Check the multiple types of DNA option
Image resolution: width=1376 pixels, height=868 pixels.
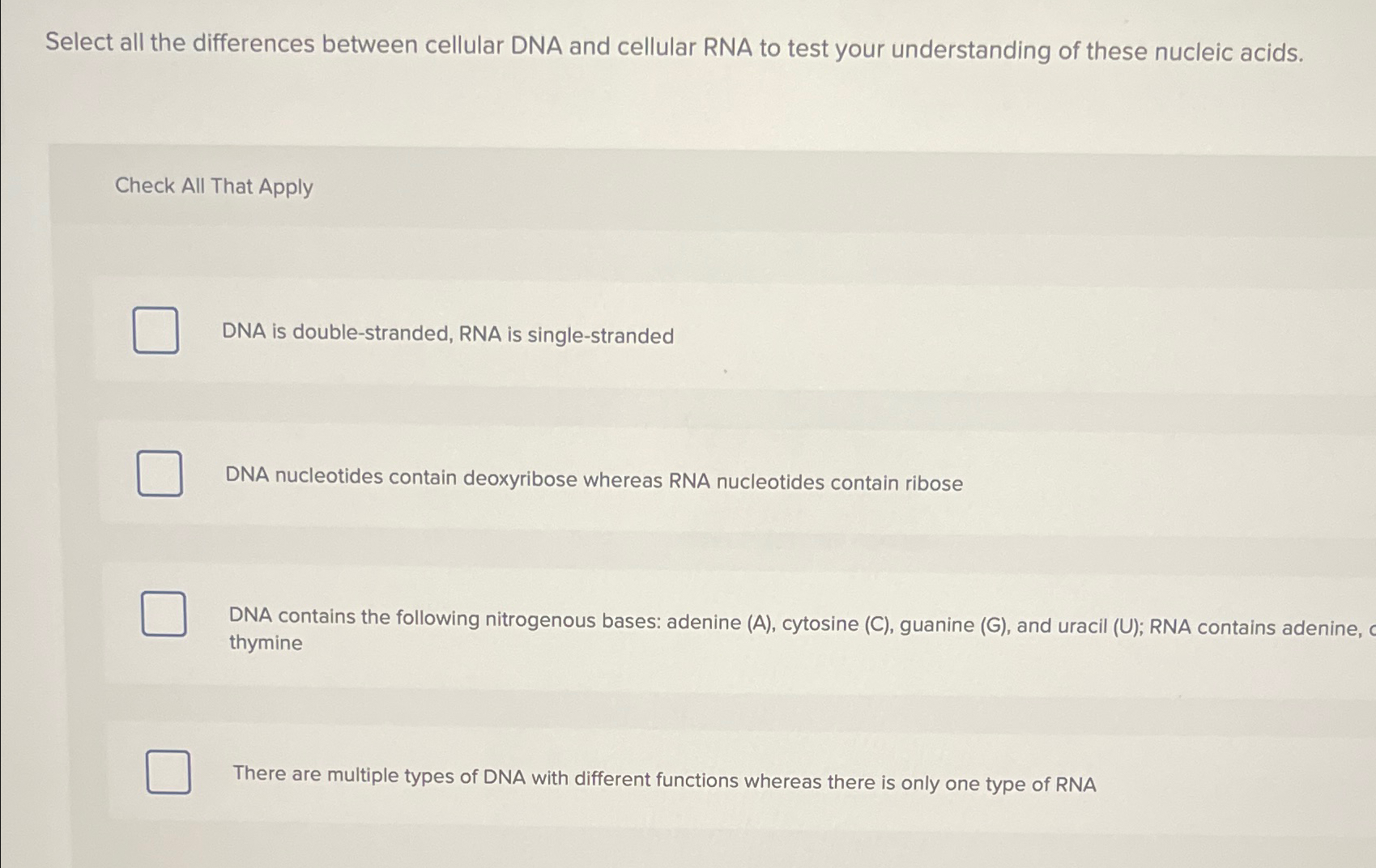168,773
